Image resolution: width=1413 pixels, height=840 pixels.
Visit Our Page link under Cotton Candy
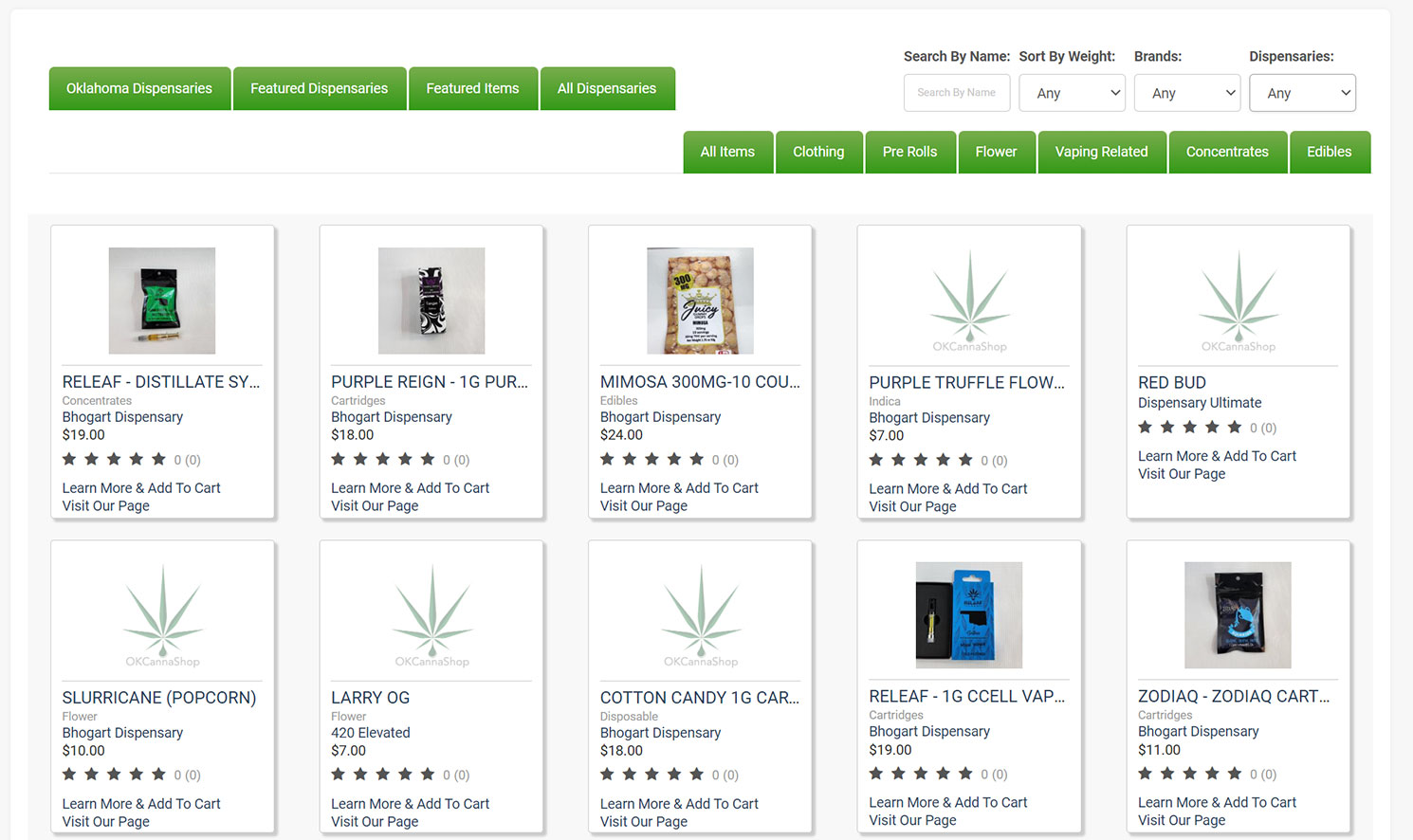pyautogui.click(x=644, y=822)
